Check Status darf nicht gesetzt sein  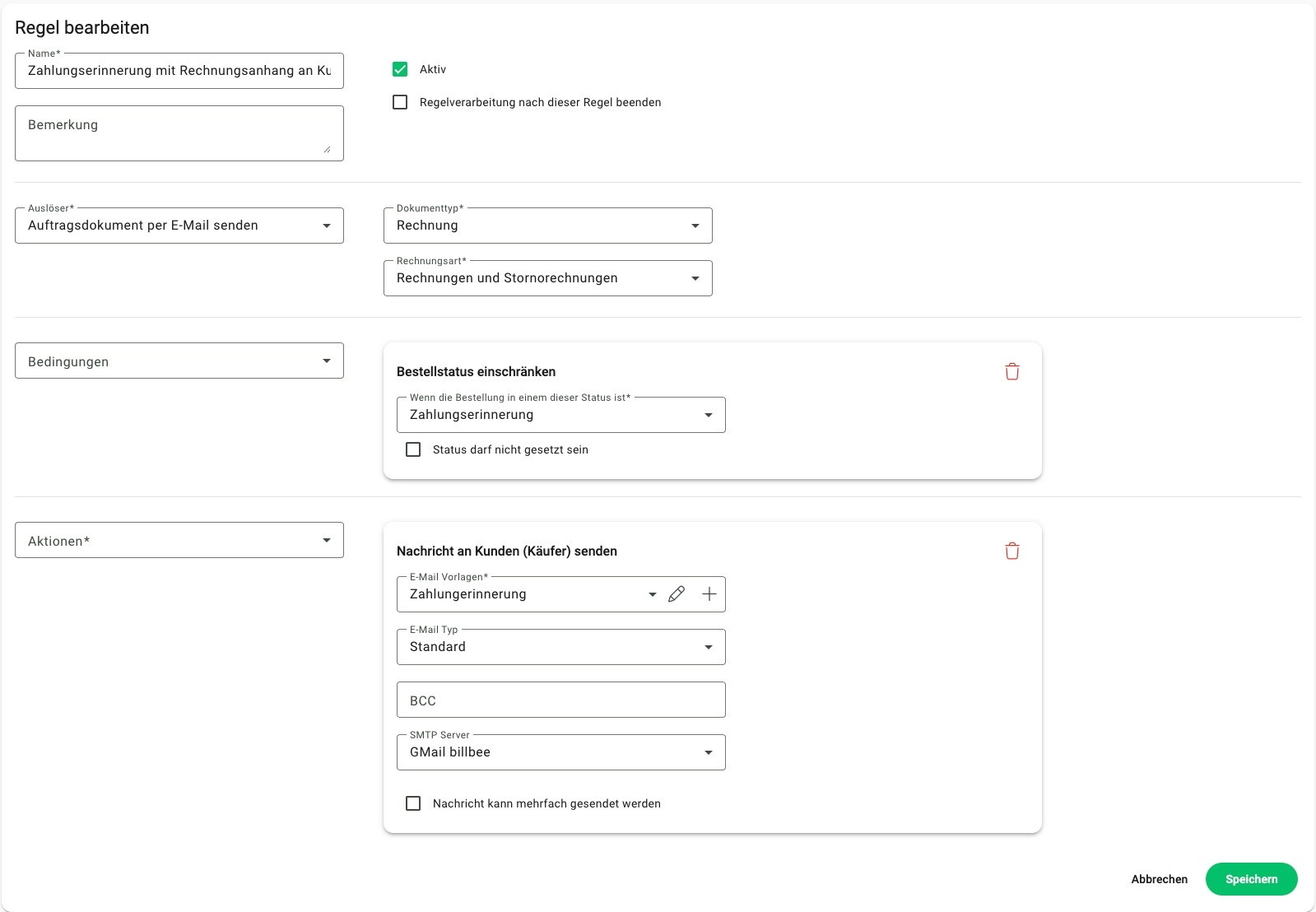(413, 449)
